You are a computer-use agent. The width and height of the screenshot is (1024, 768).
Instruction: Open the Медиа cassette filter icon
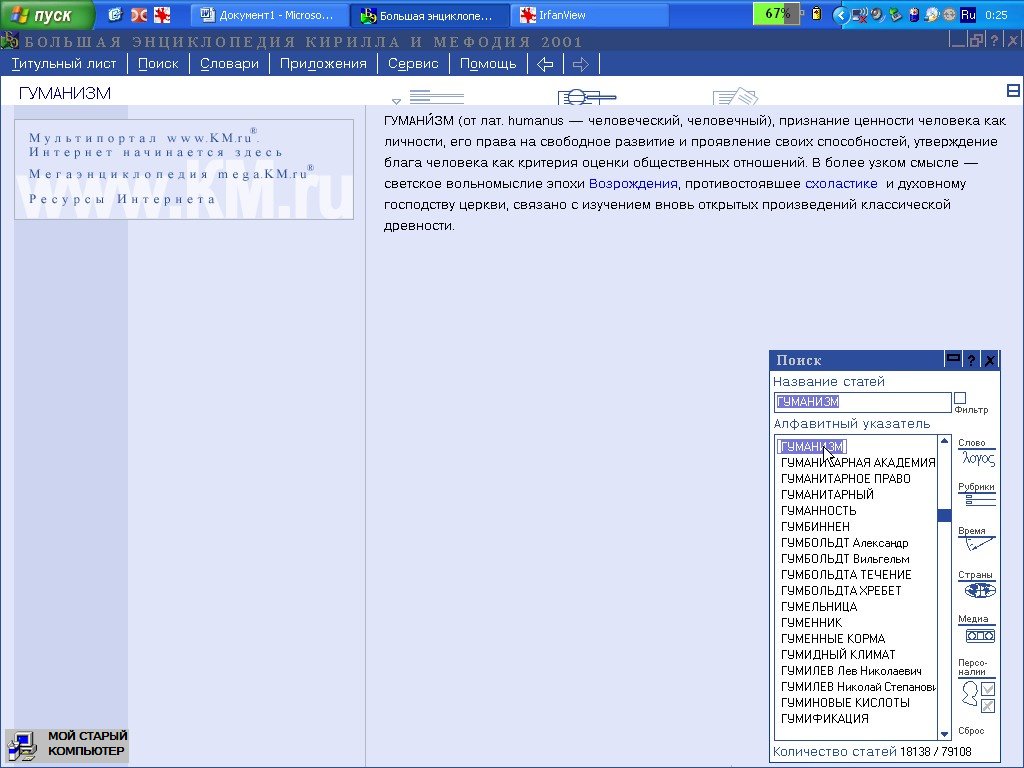[978, 635]
